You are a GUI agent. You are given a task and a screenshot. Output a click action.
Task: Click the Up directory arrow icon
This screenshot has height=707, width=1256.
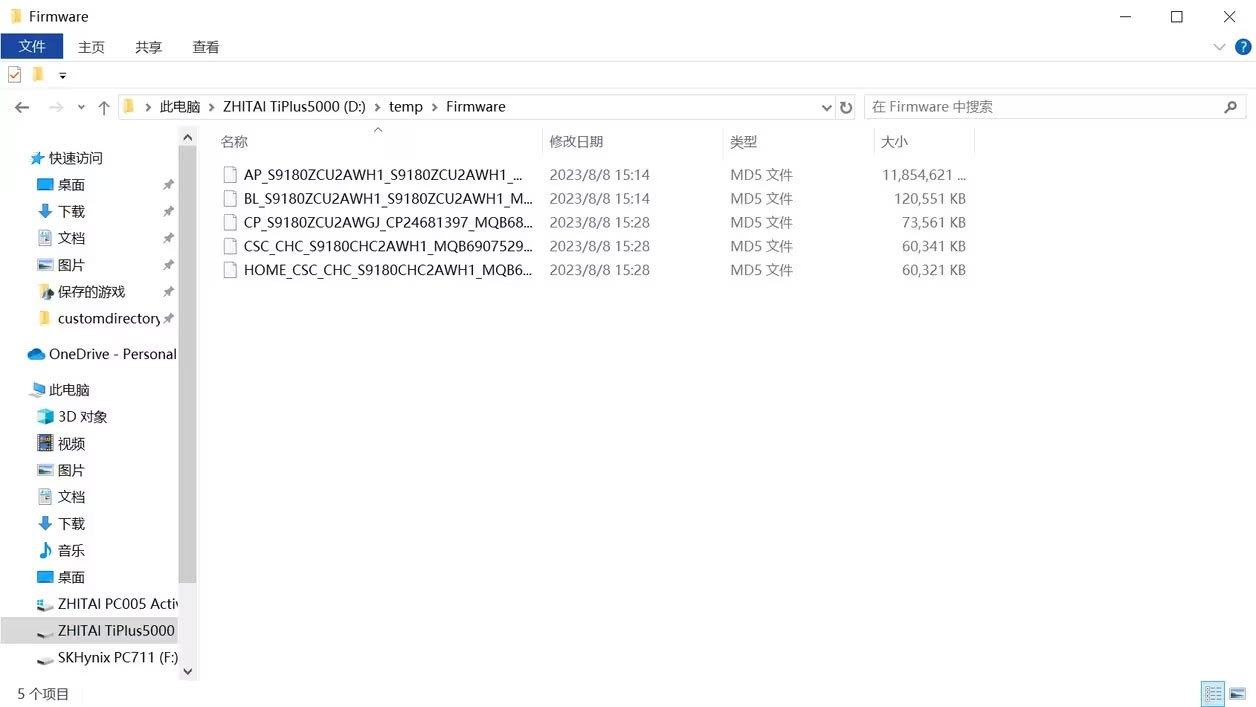pyautogui.click(x=104, y=107)
